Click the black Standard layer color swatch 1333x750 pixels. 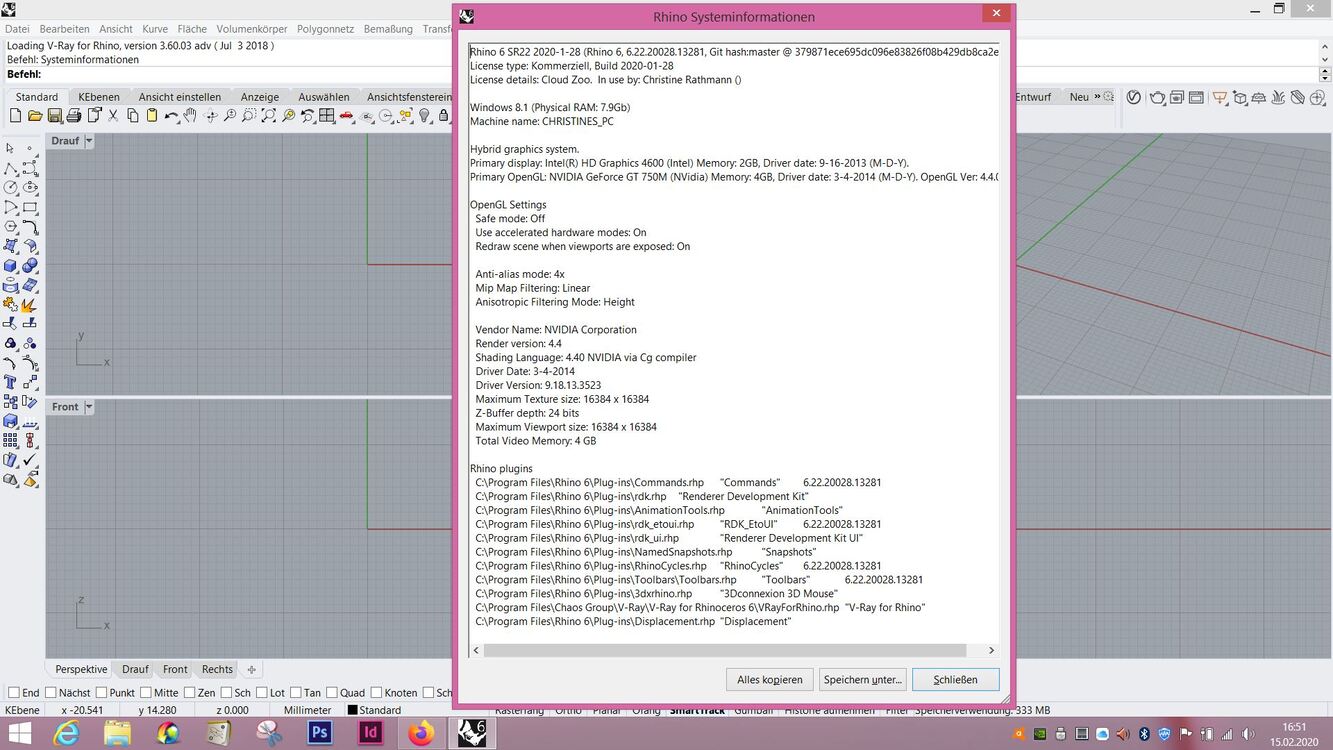click(352, 710)
